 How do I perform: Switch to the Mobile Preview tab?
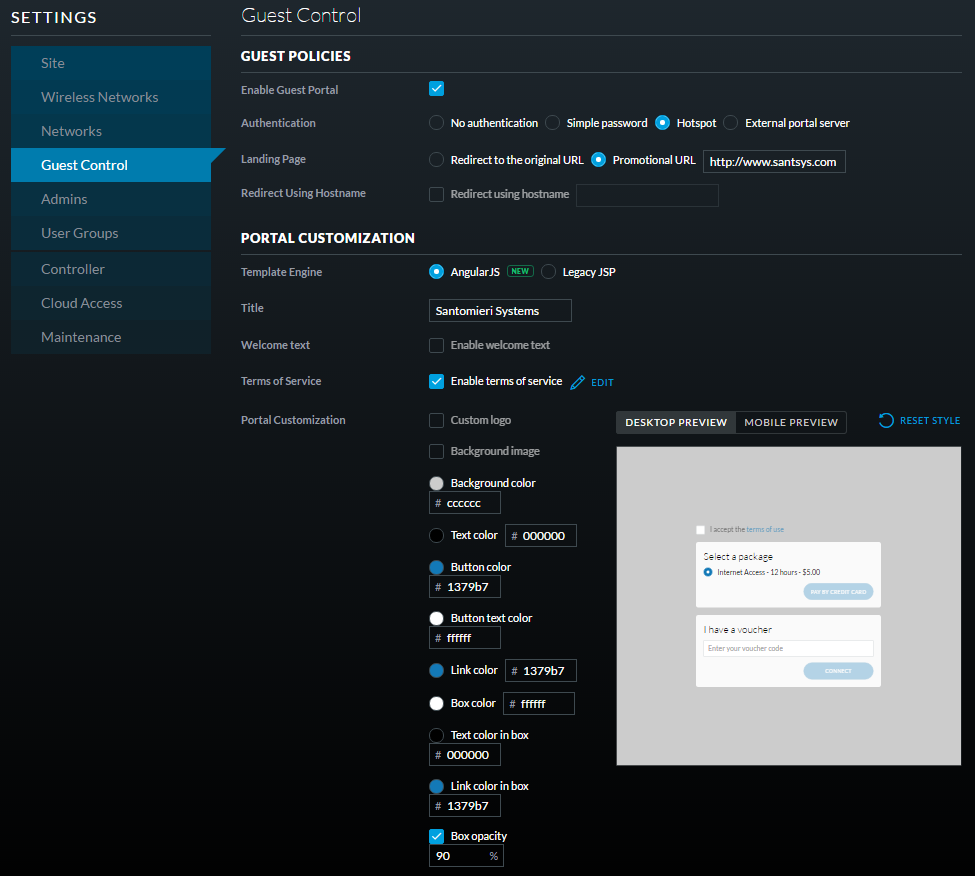790,422
